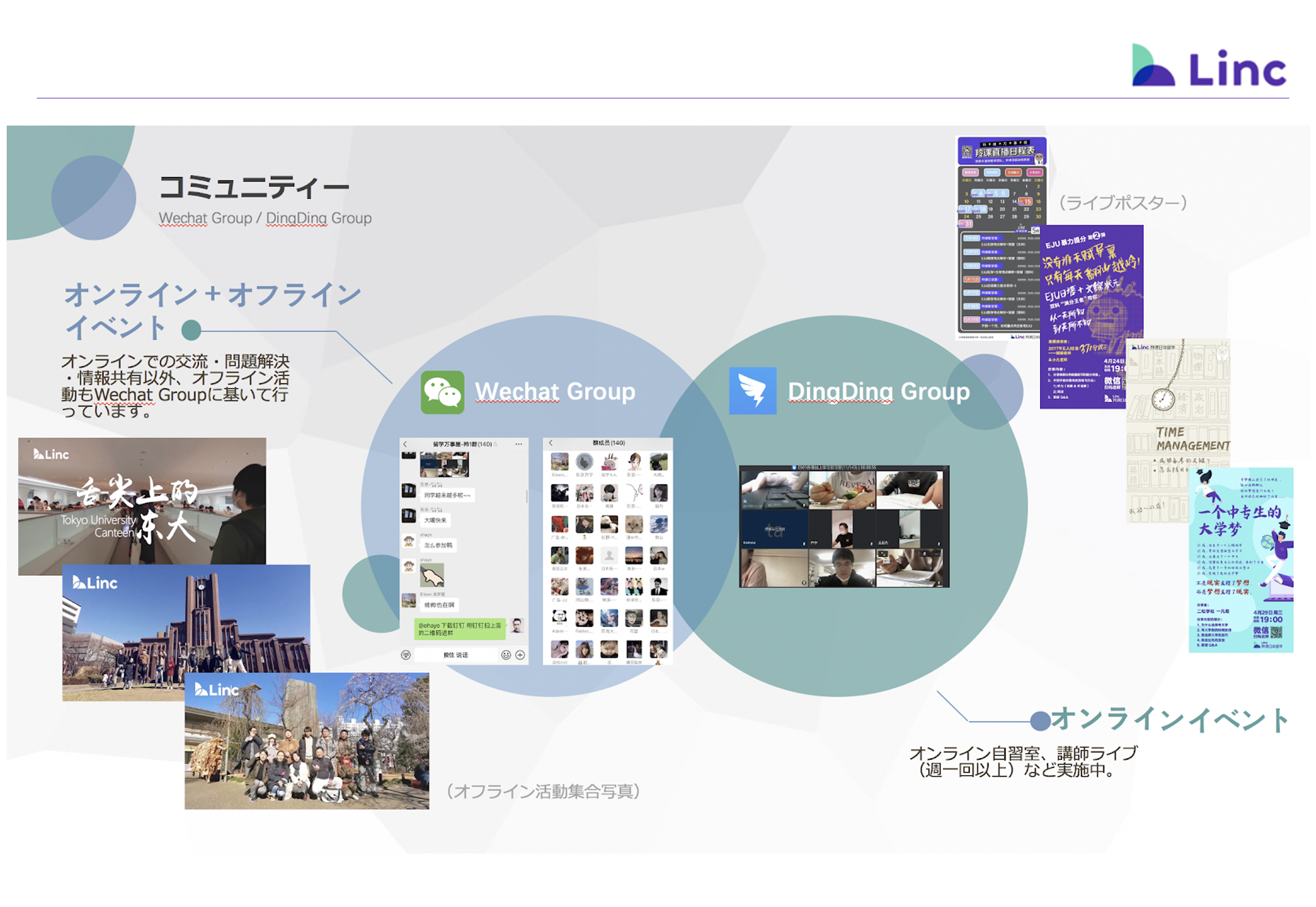Click the コミュニティー heading
The image size is (1316, 907).
pyautogui.click(x=254, y=187)
